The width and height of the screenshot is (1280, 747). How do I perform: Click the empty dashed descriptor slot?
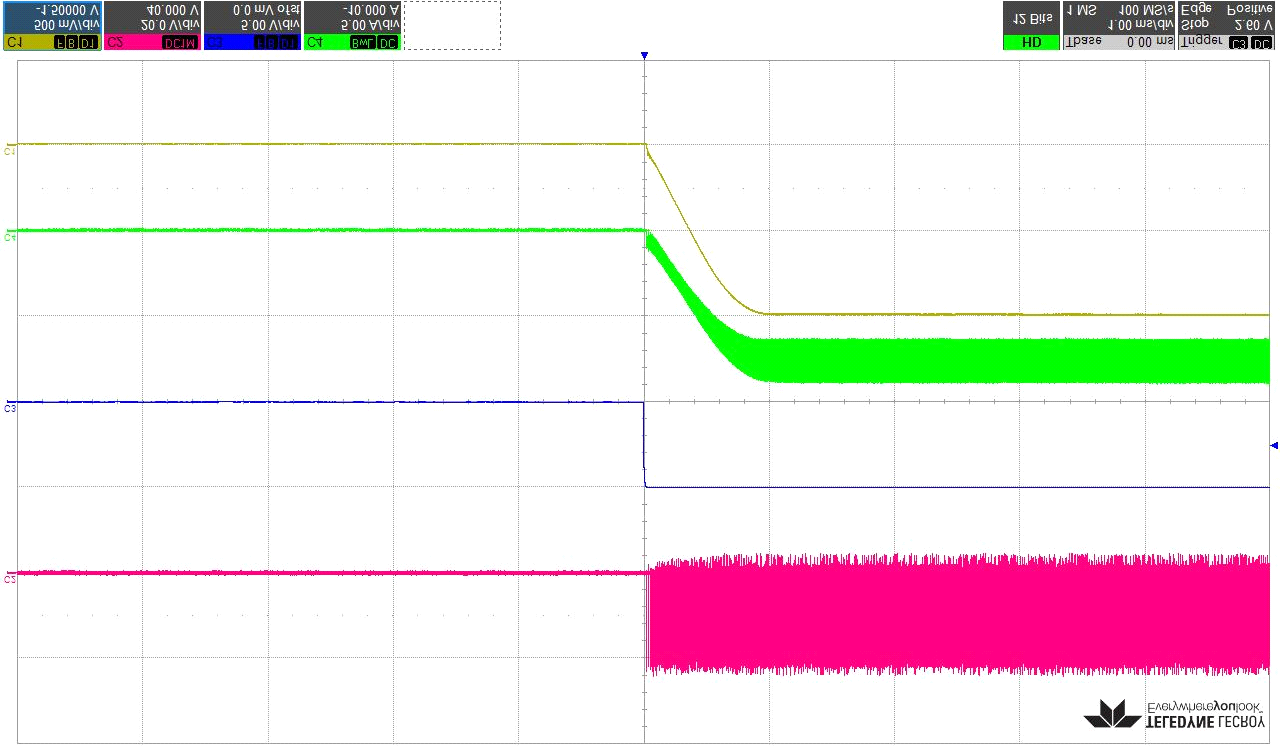click(x=452, y=26)
